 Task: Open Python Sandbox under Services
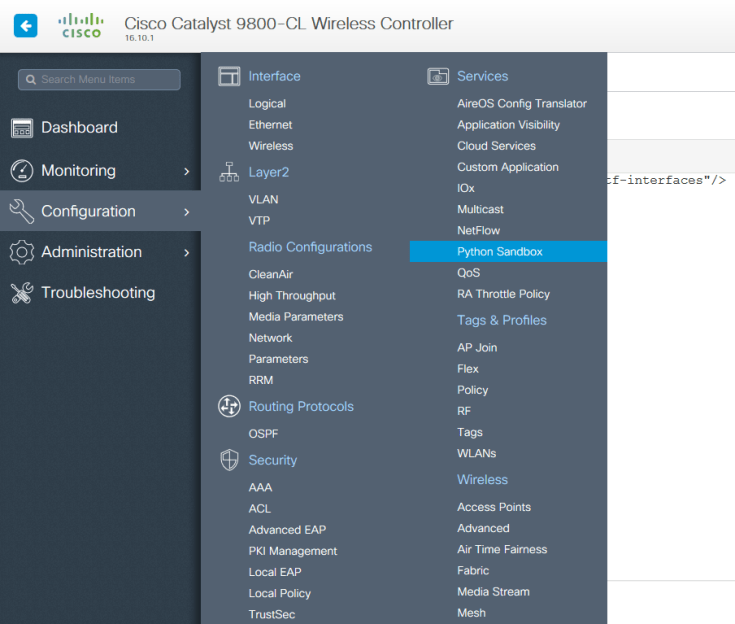[500, 252]
